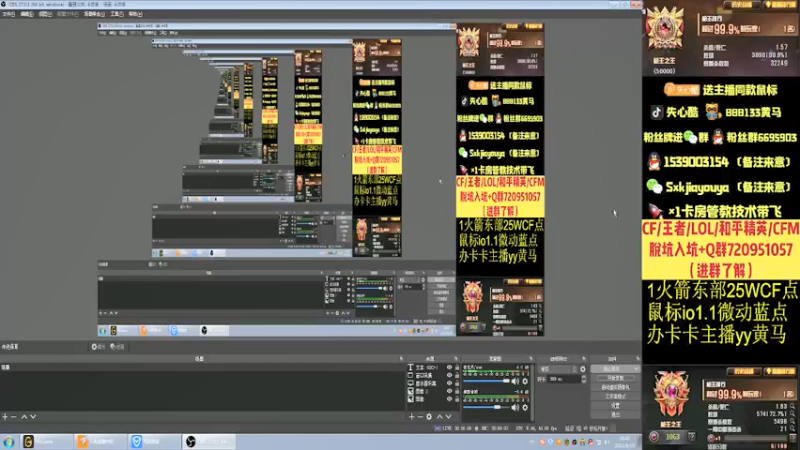Switch to OBS Studio taskbar button
Image resolution: width=800 pixels, height=450 pixels.
[209, 442]
